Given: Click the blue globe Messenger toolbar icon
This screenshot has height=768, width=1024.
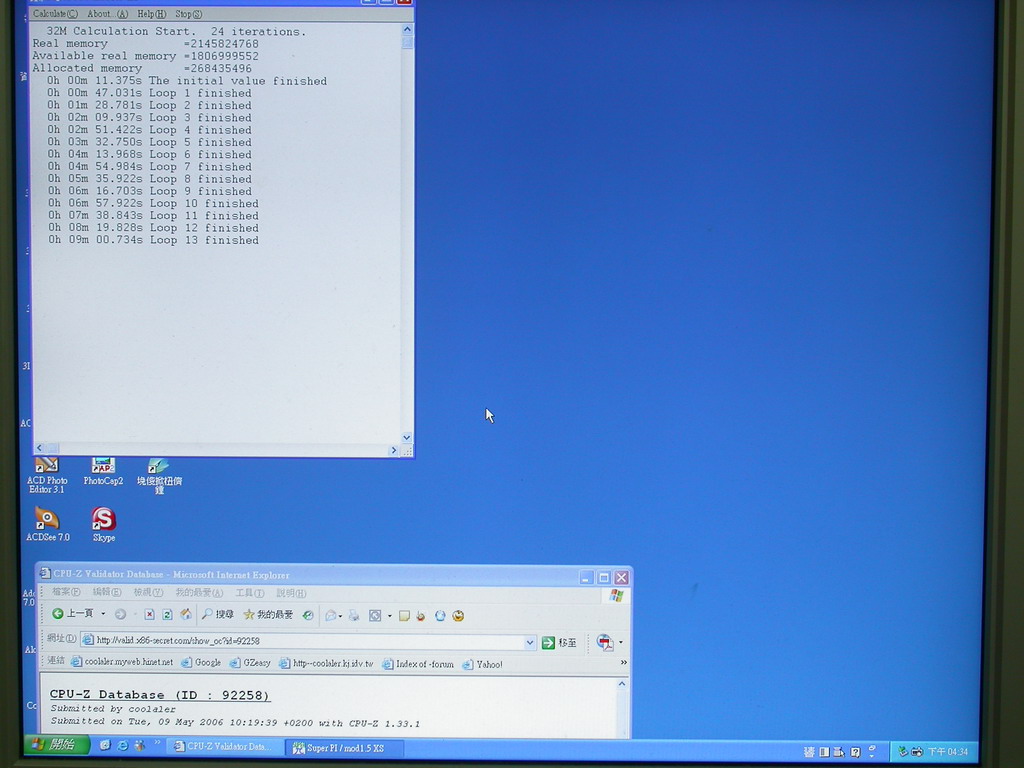Looking at the screenshot, I should point(440,616).
